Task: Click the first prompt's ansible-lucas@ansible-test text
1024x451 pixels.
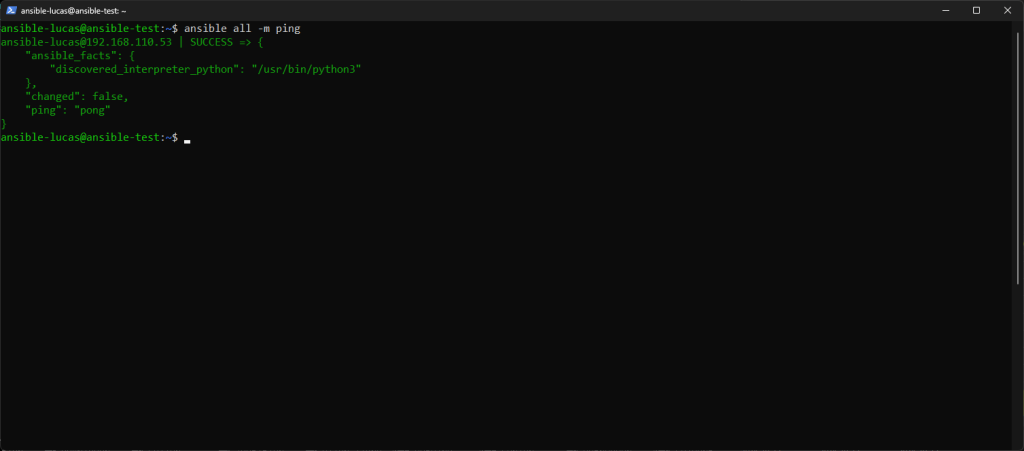Action: click(x=80, y=29)
